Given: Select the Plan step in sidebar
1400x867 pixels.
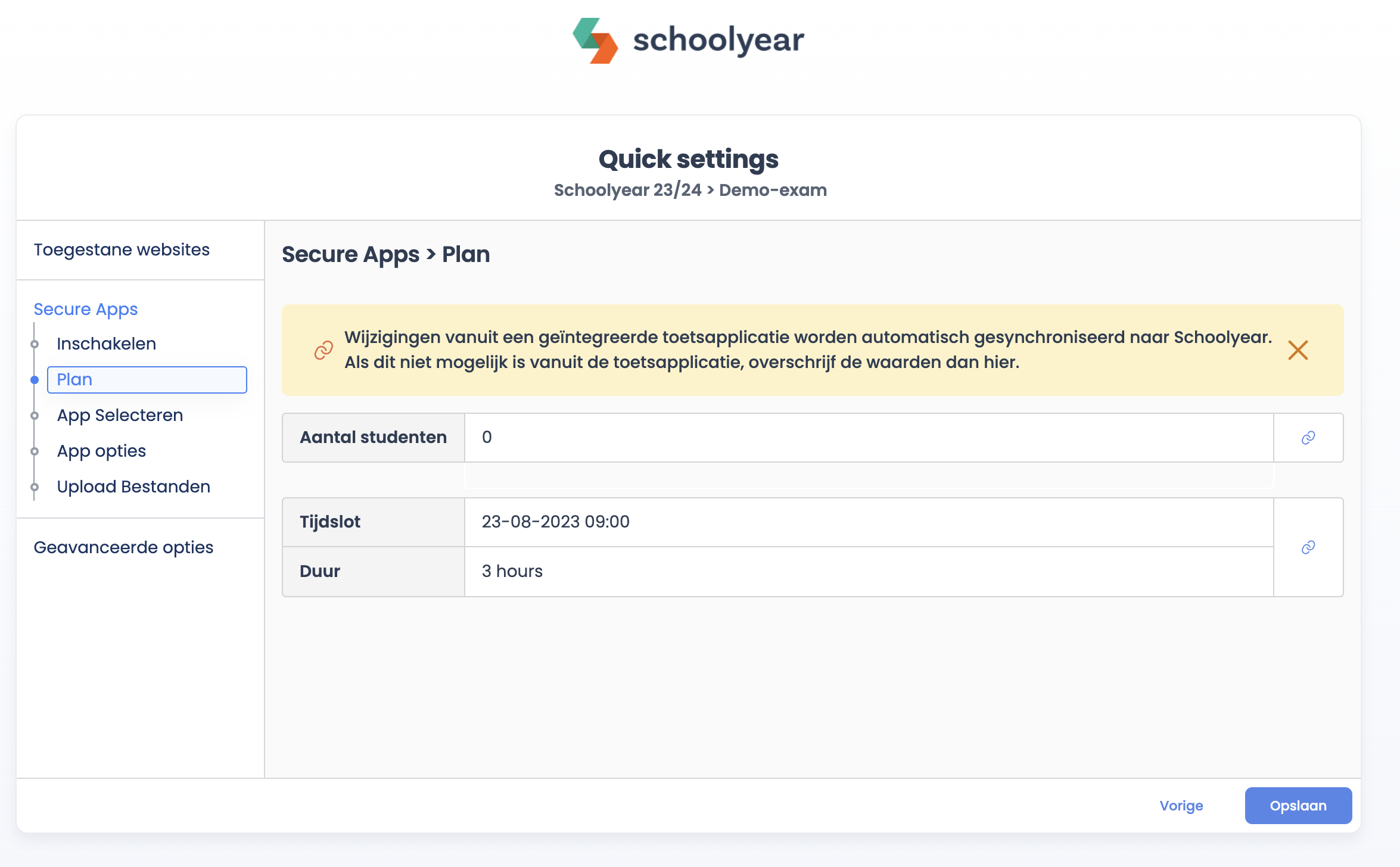Looking at the screenshot, I should [147, 380].
